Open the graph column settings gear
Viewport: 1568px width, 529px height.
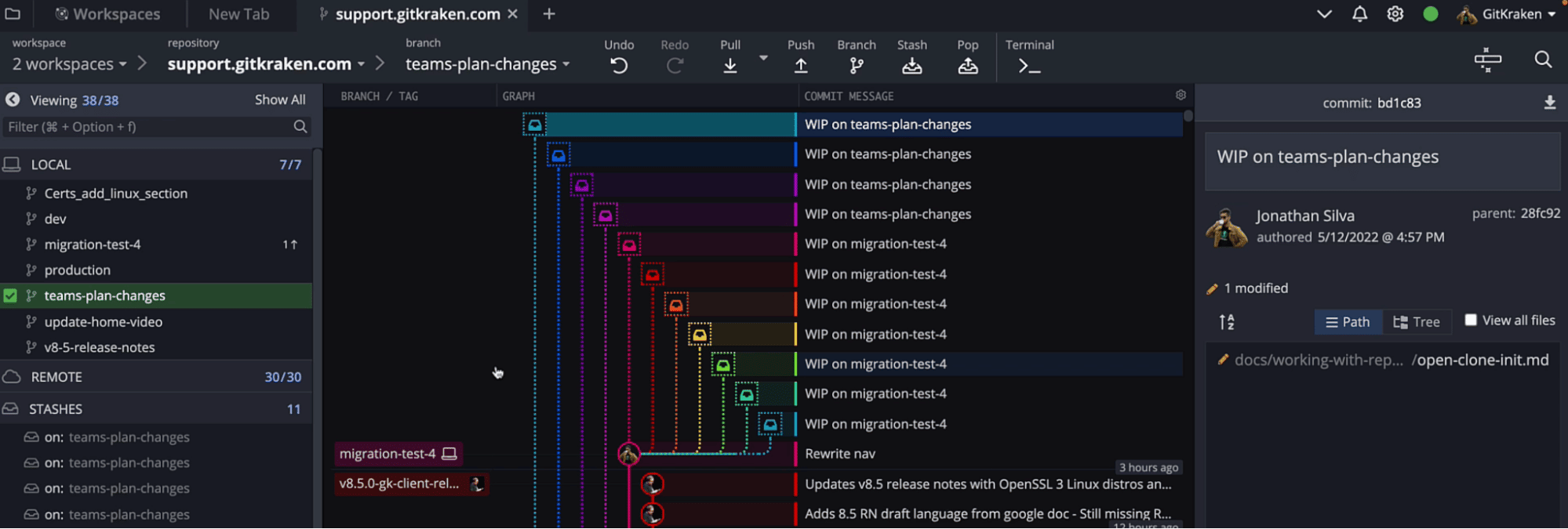pyautogui.click(x=1181, y=95)
